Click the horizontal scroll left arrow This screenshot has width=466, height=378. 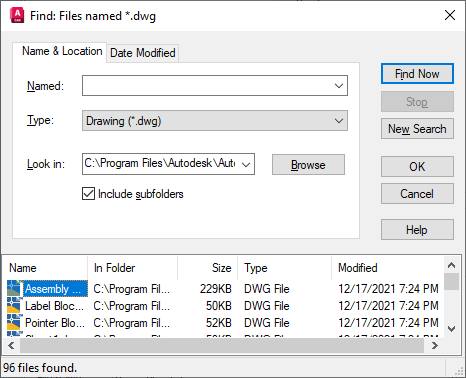click(11, 346)
